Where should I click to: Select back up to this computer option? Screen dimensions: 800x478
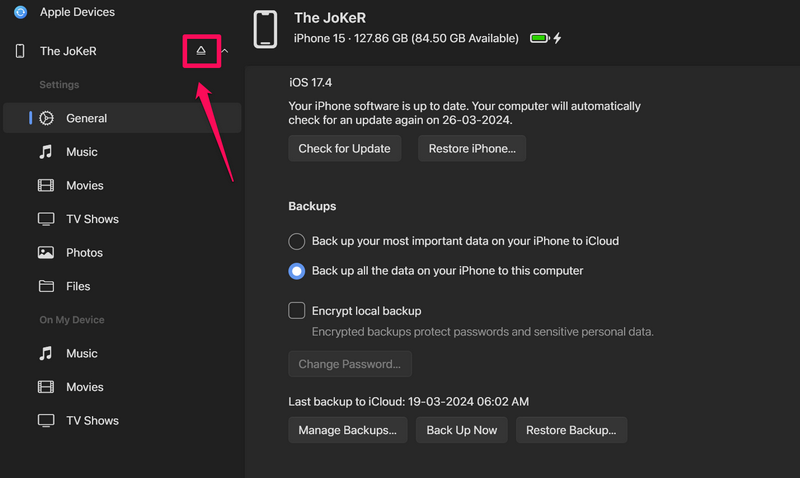pyautogui.click(x=297, y=270)
